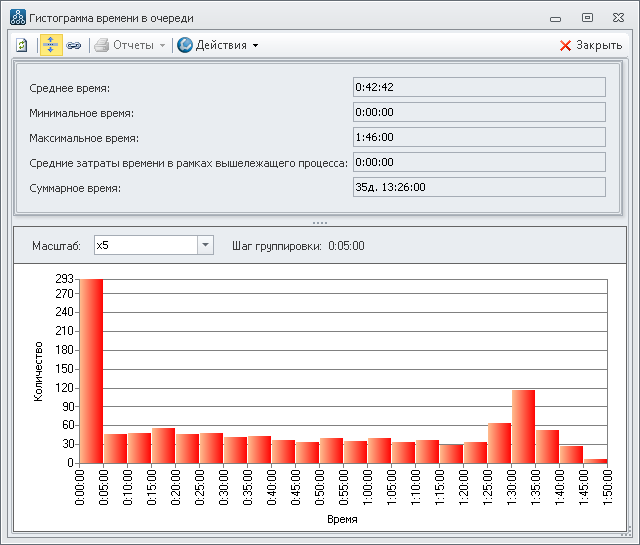Click the application icon in title bar
The image size is (640, 545).
(x=17, y=18)
